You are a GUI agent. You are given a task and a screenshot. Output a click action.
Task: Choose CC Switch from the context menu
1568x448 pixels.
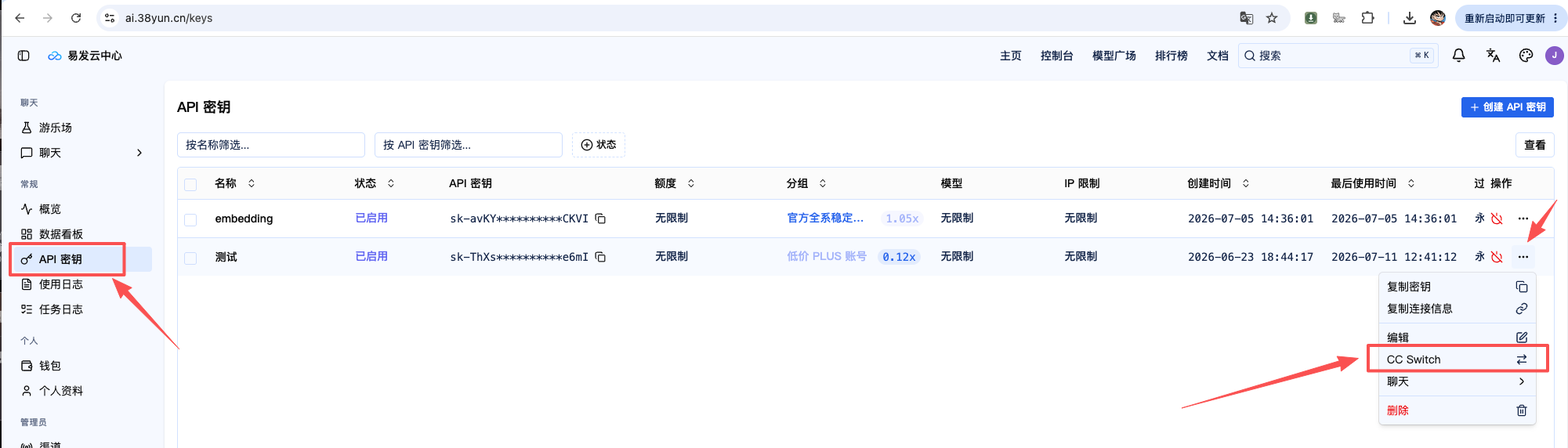tap(1457, 359)
